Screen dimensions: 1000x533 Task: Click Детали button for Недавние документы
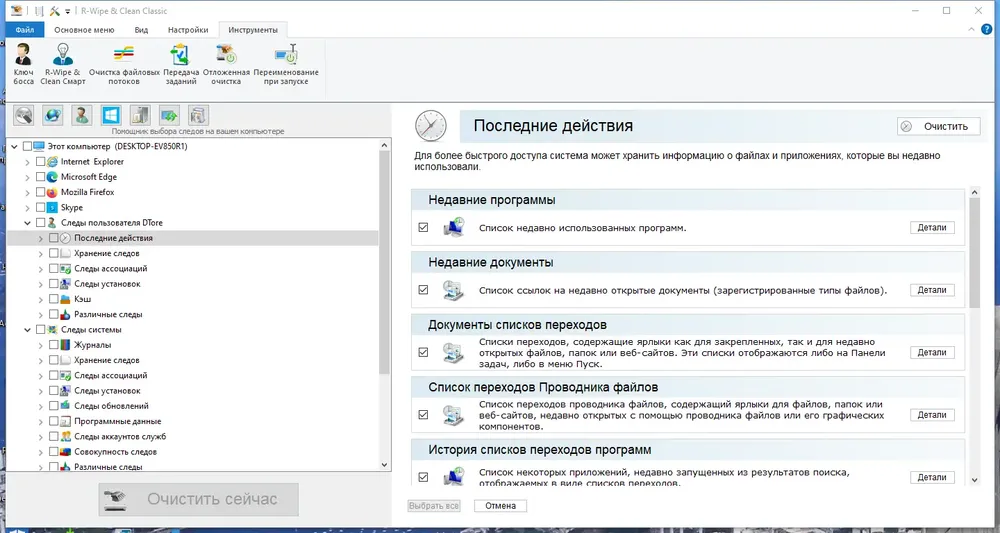point(932,290)
